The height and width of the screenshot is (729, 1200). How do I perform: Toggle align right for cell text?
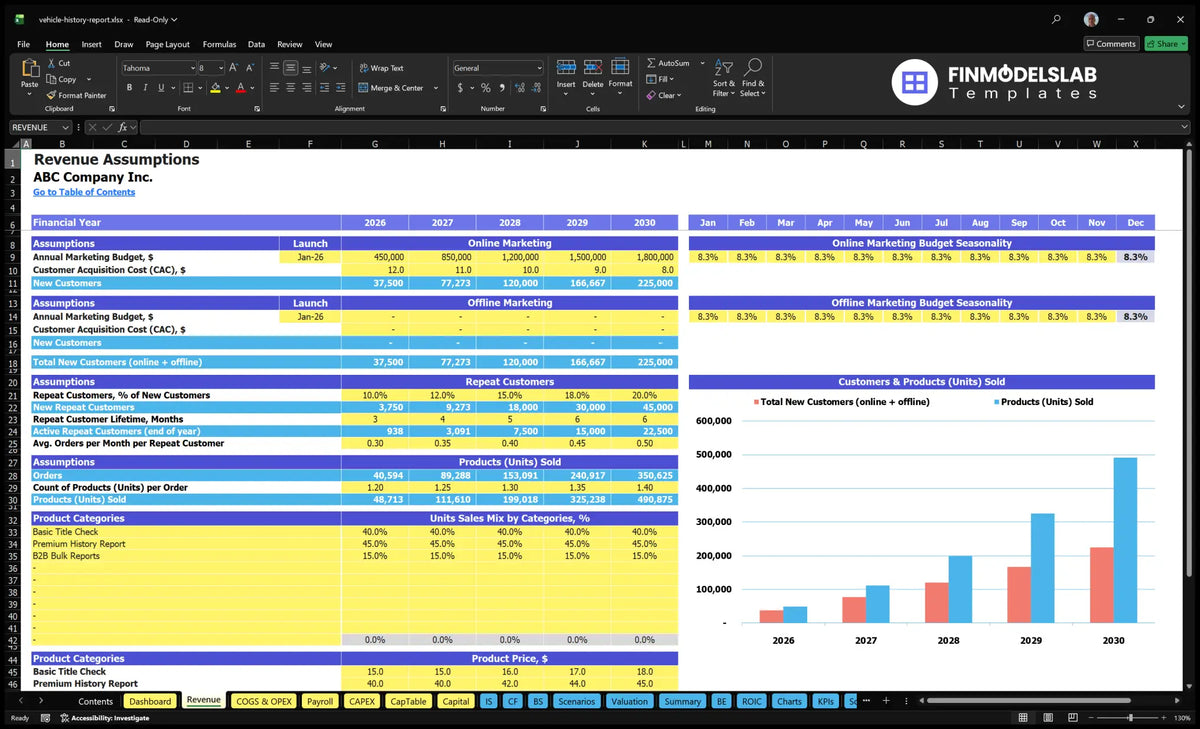(x=307, y=88)
